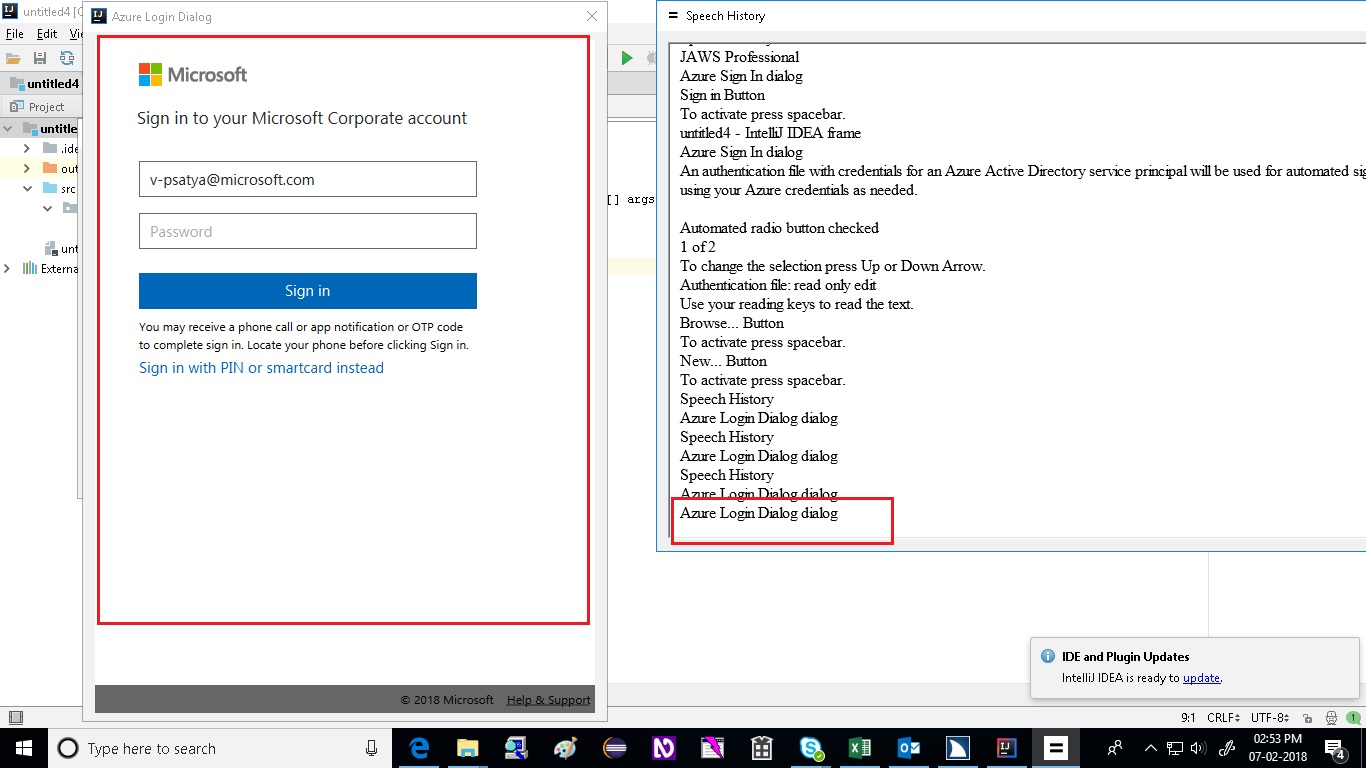Click the update link in the plugin notification

coord(1202,678)
